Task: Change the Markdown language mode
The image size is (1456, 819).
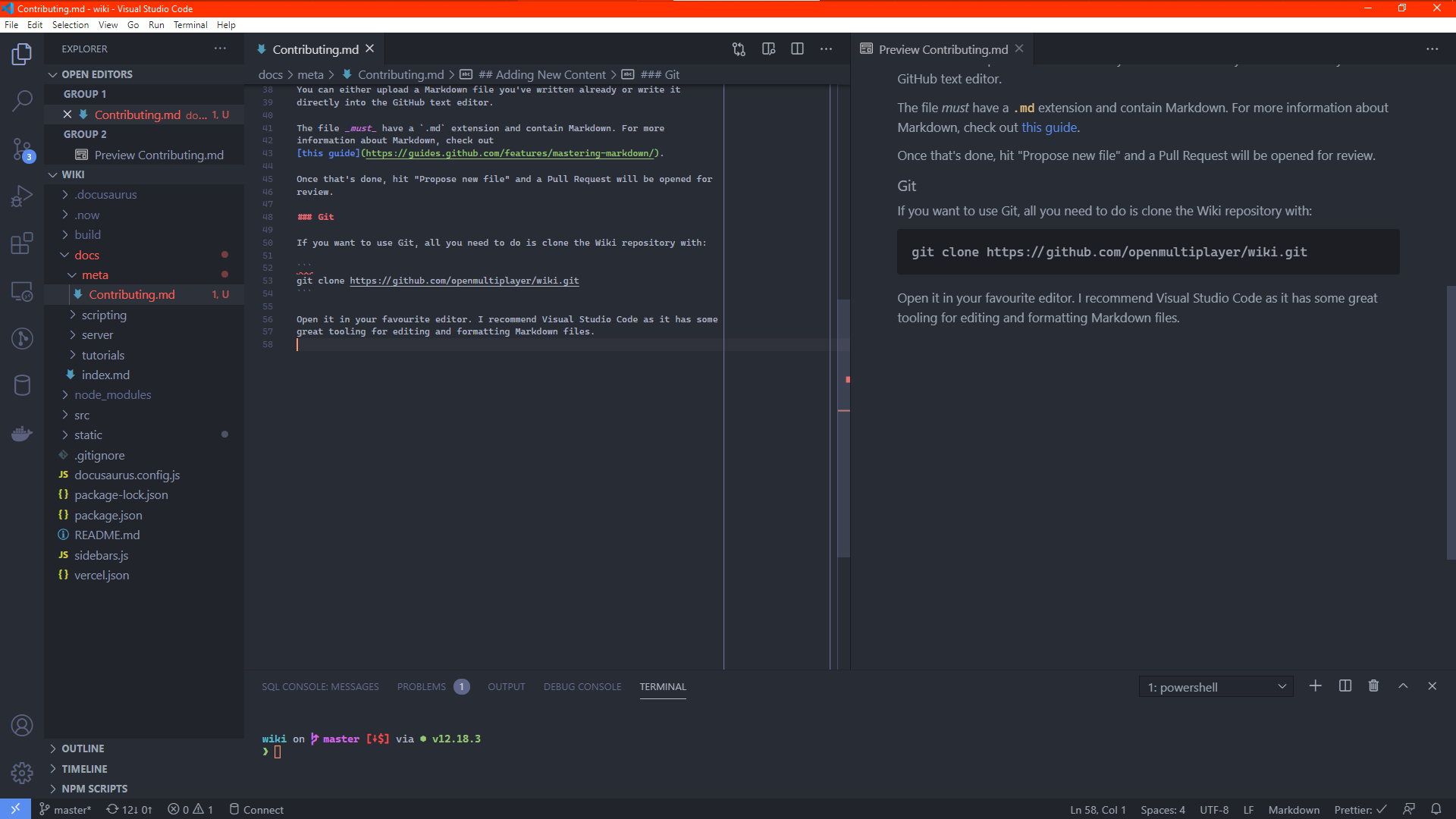Action: [x=1294, y=809]
